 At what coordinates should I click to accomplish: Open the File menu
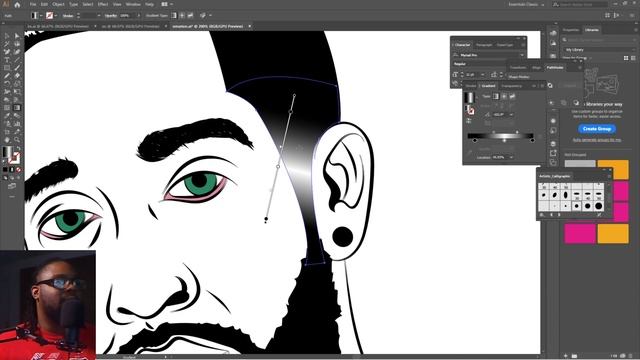click(33, 4)
